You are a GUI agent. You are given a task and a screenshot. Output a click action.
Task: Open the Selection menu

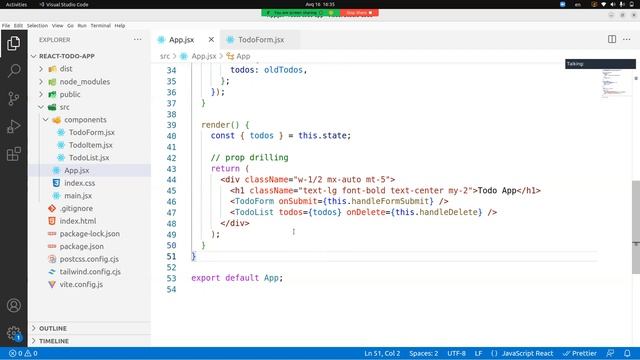[x=38, y=25]
